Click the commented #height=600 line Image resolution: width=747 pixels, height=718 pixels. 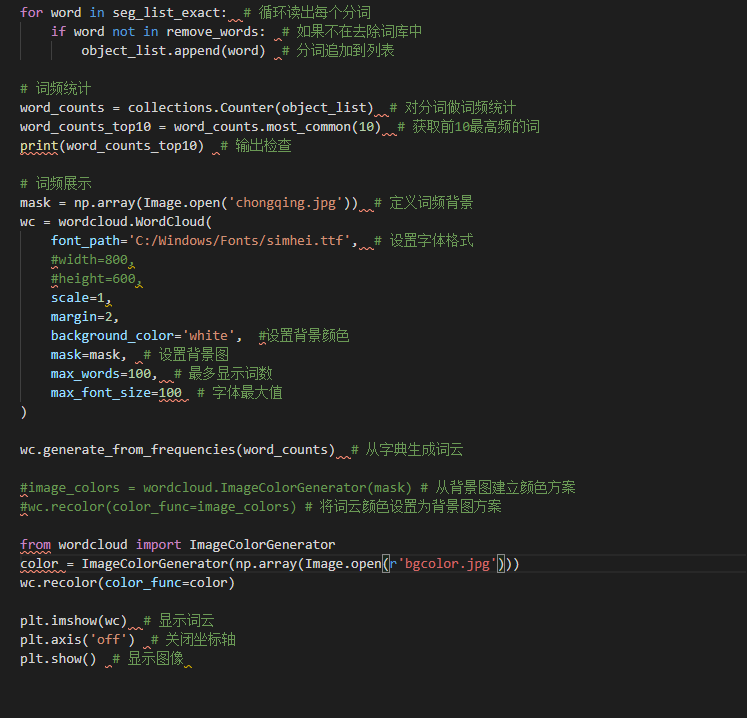coord(97,279)
